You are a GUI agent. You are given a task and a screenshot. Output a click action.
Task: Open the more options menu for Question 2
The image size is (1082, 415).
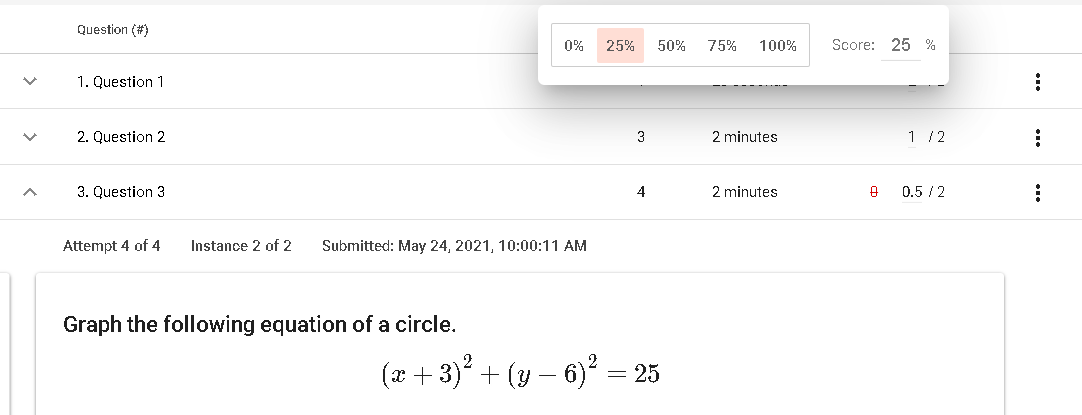point(1039,137)
